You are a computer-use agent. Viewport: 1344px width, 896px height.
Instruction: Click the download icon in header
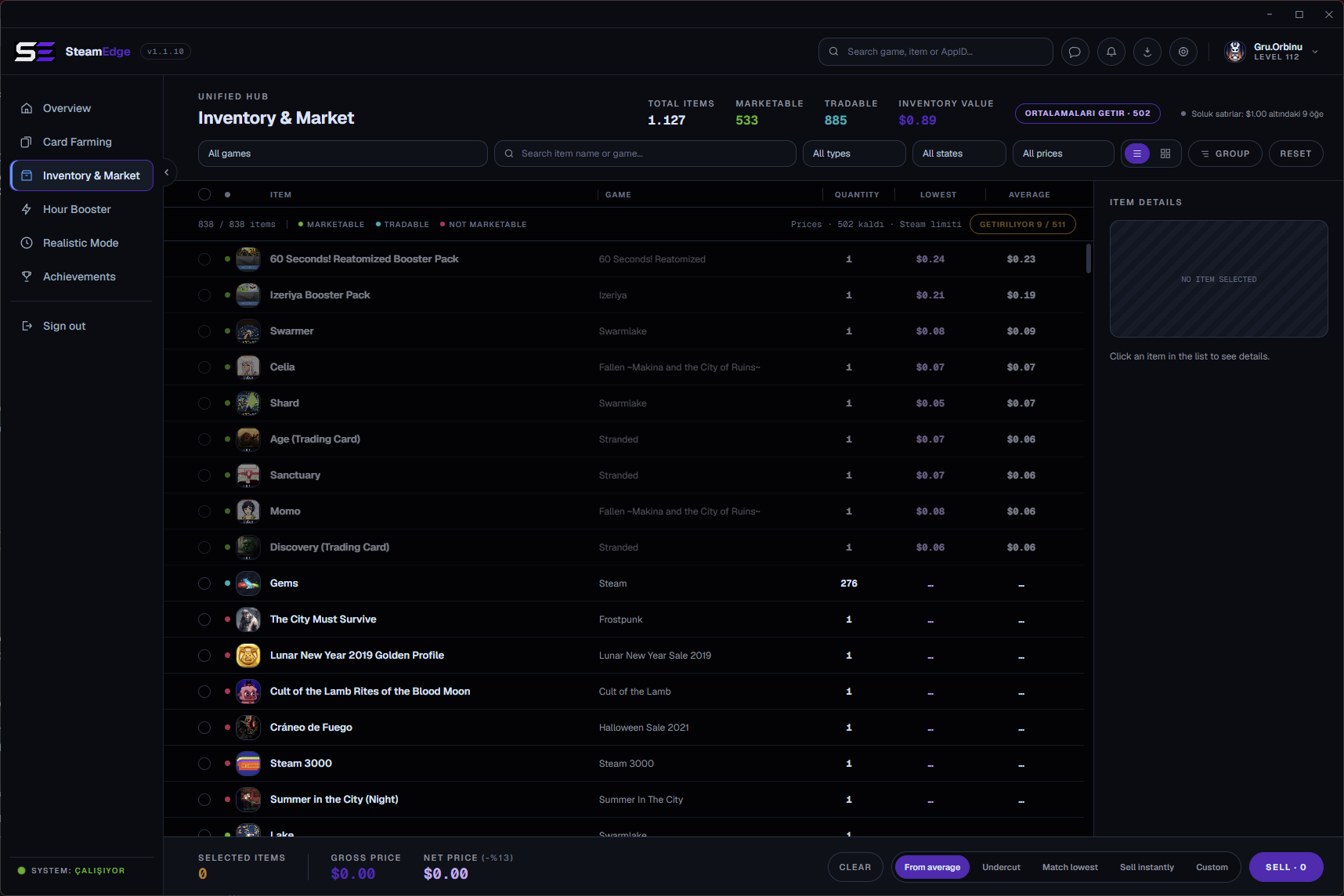pos(1147,52)
